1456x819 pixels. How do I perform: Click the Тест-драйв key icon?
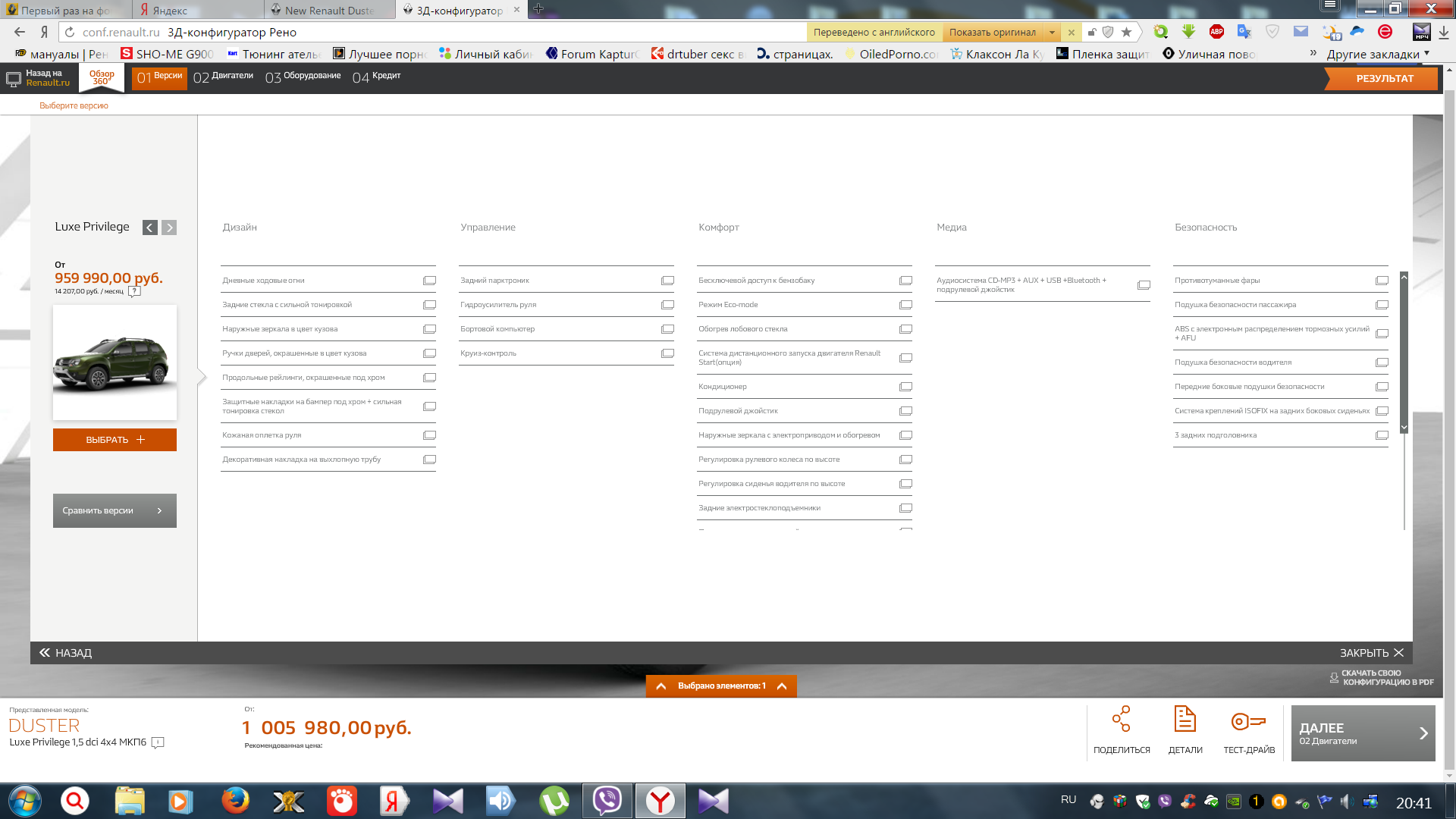click(x=1248, y=721)
